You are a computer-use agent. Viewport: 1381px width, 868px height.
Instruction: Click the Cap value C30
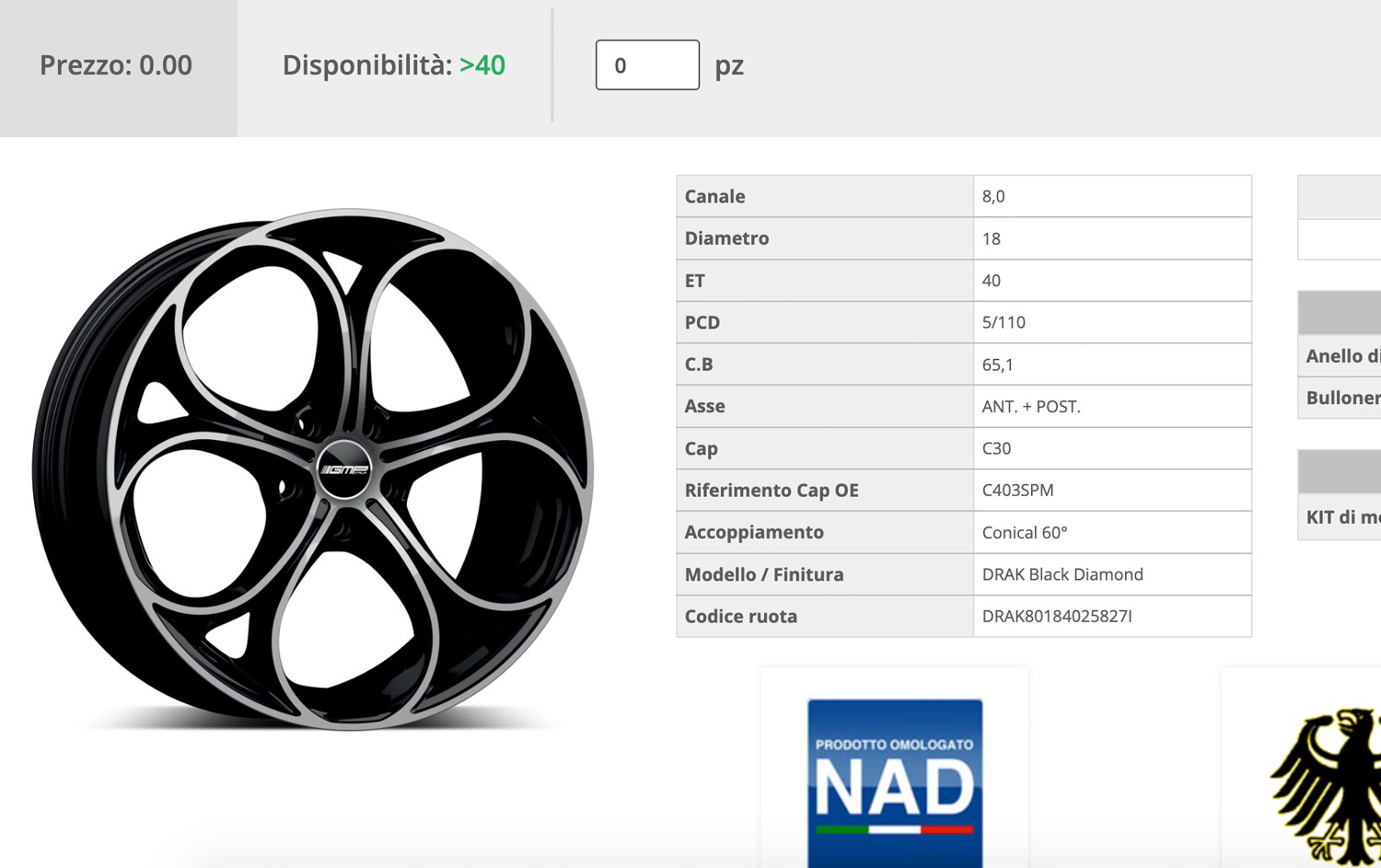tap(995, 448)
